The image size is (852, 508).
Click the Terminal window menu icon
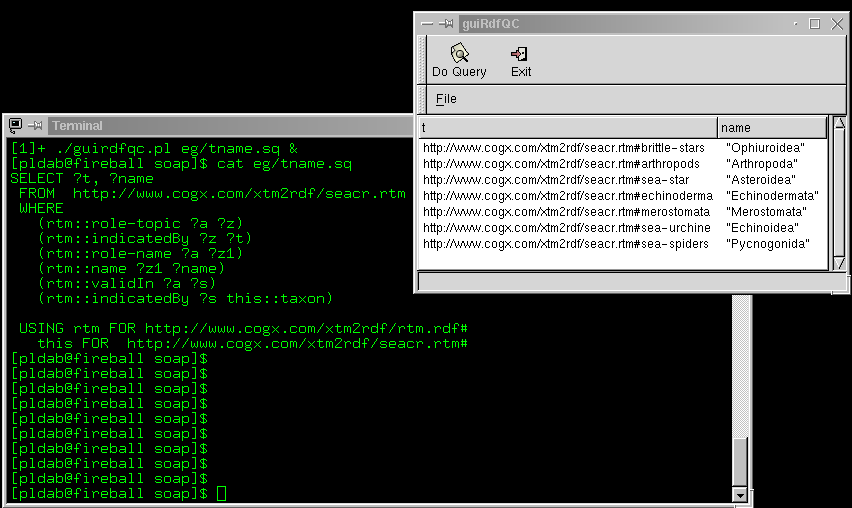(x=15, y=125)
